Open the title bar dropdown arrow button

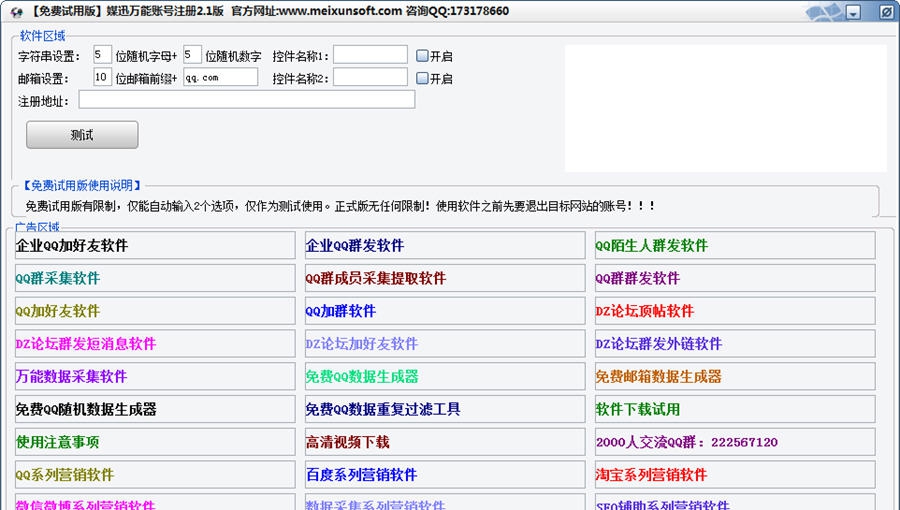pos(854,12)
